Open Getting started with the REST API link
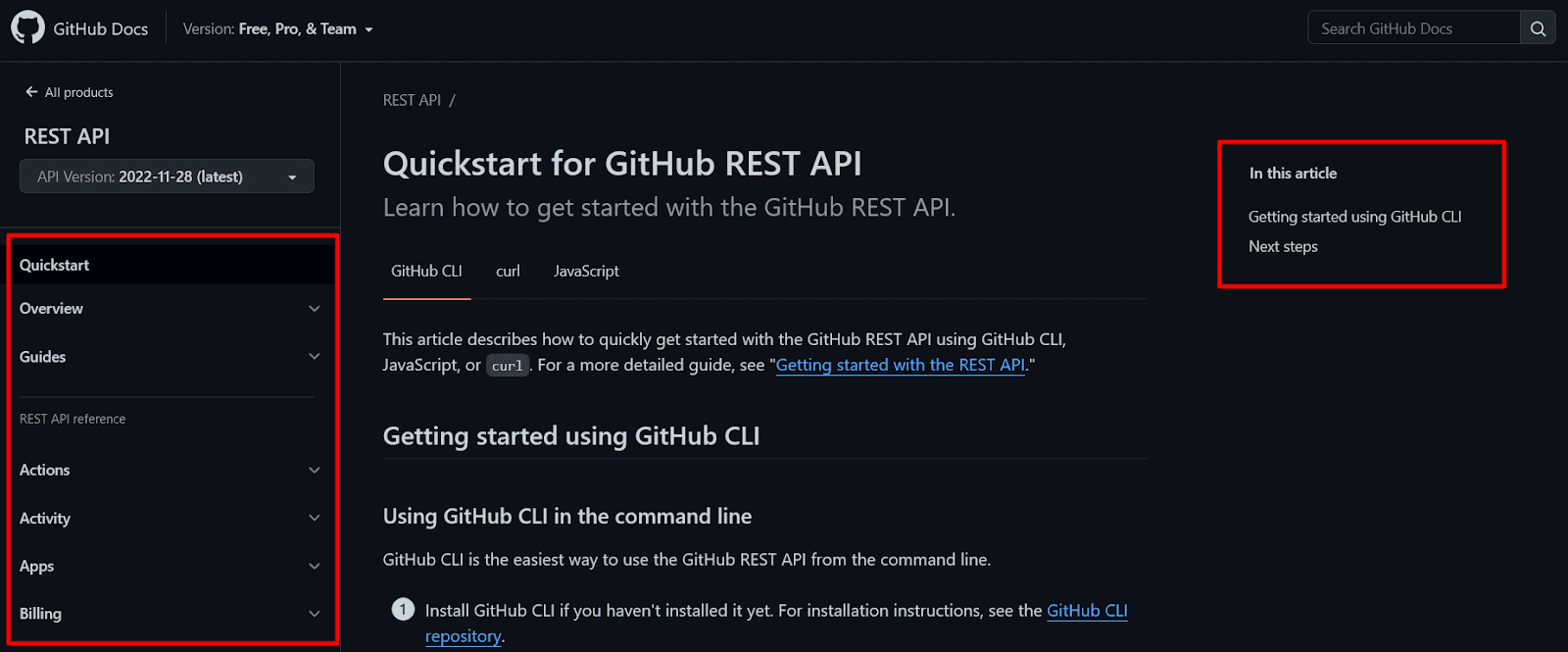 pyautogui.click(x=900, y=366)
